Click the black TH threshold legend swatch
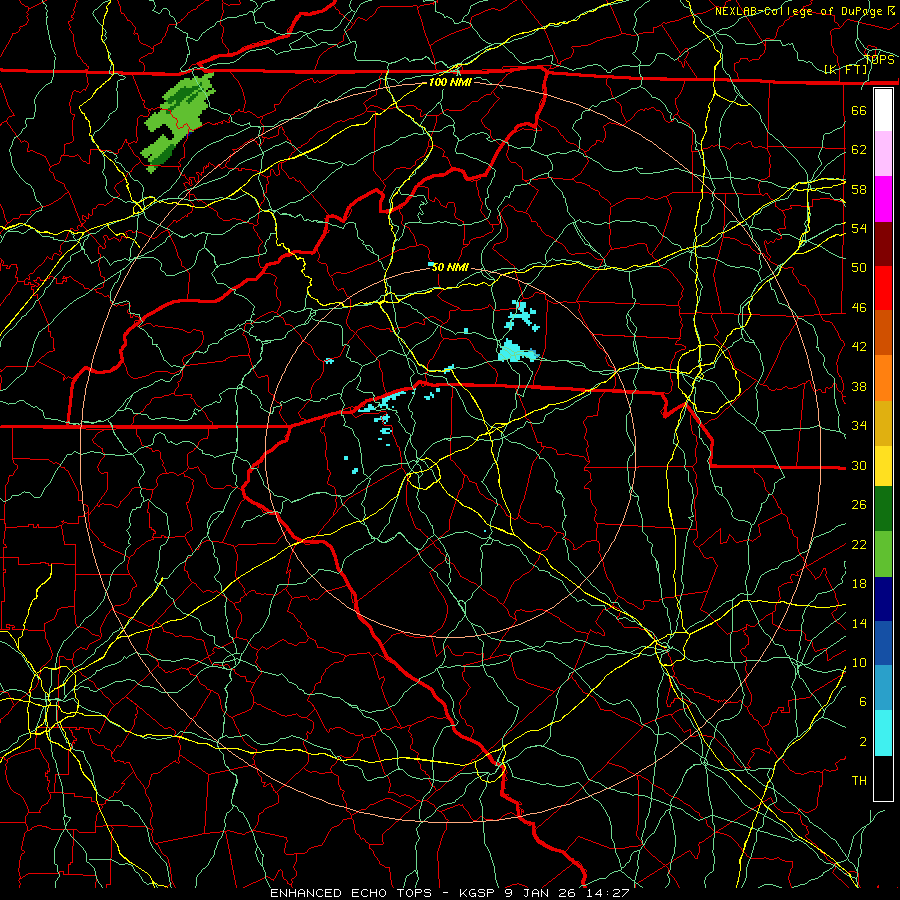The height and width of the screenshot is (900, 900). coord(883,778)
